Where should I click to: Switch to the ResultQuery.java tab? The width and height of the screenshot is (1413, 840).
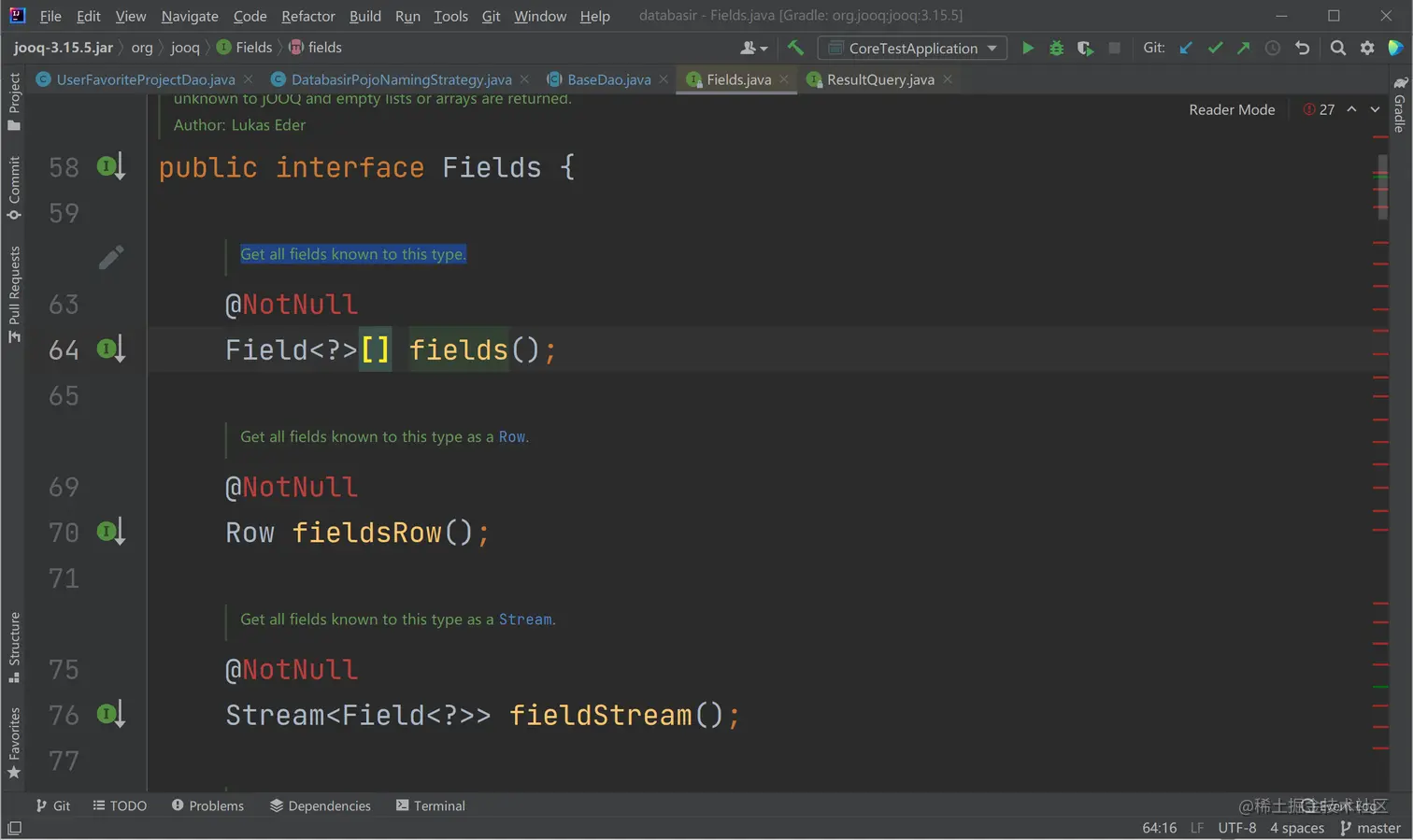[x=880, y=79]
